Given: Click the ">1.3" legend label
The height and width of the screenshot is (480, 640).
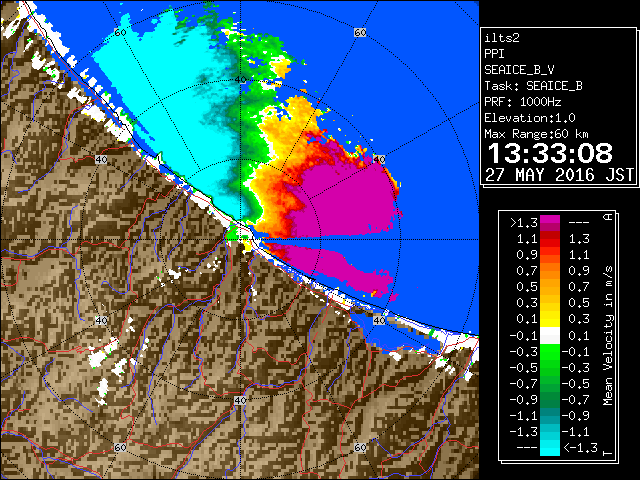Looking at the screenshot, I should click(523, 223).
